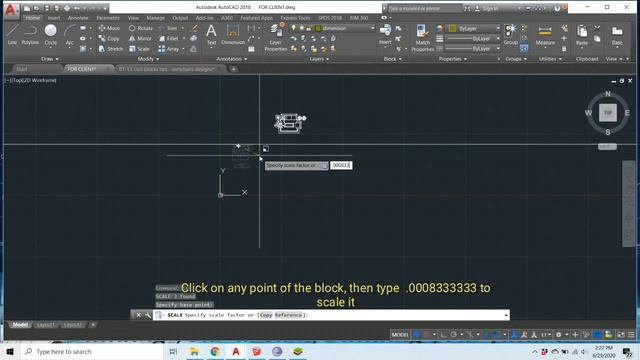The width and height of the screenshot is (640, 360).
Task: Expand the Draw panel
Action: (49, 59)
